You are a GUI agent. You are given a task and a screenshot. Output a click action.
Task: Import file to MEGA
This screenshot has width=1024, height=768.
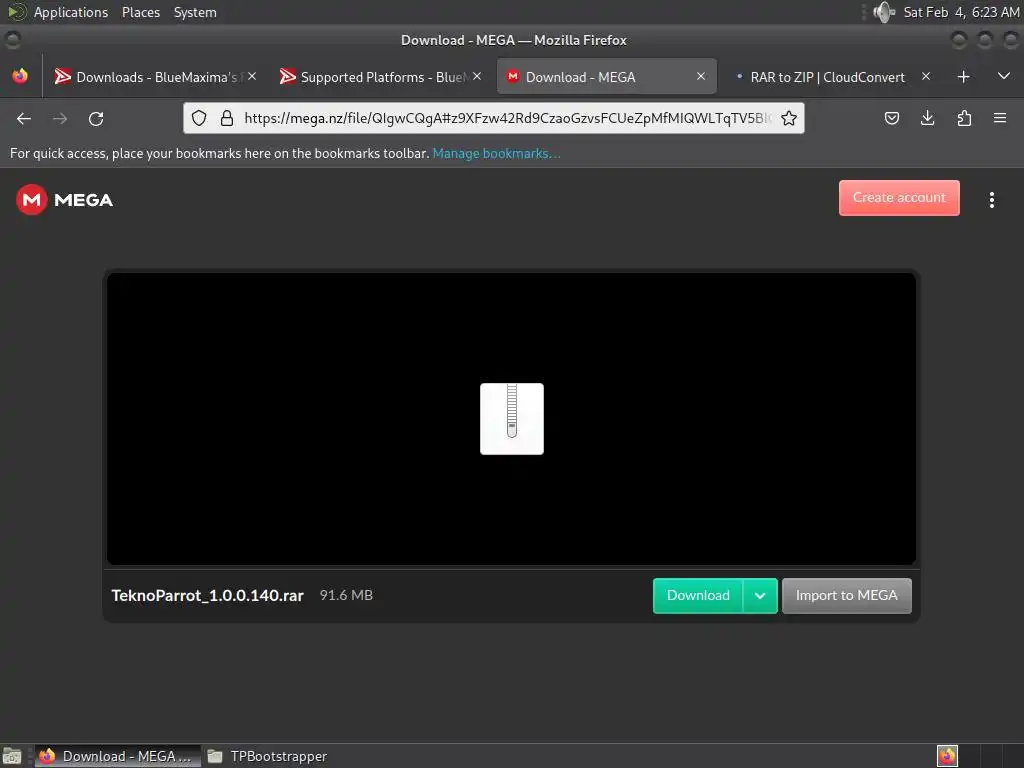846,596
